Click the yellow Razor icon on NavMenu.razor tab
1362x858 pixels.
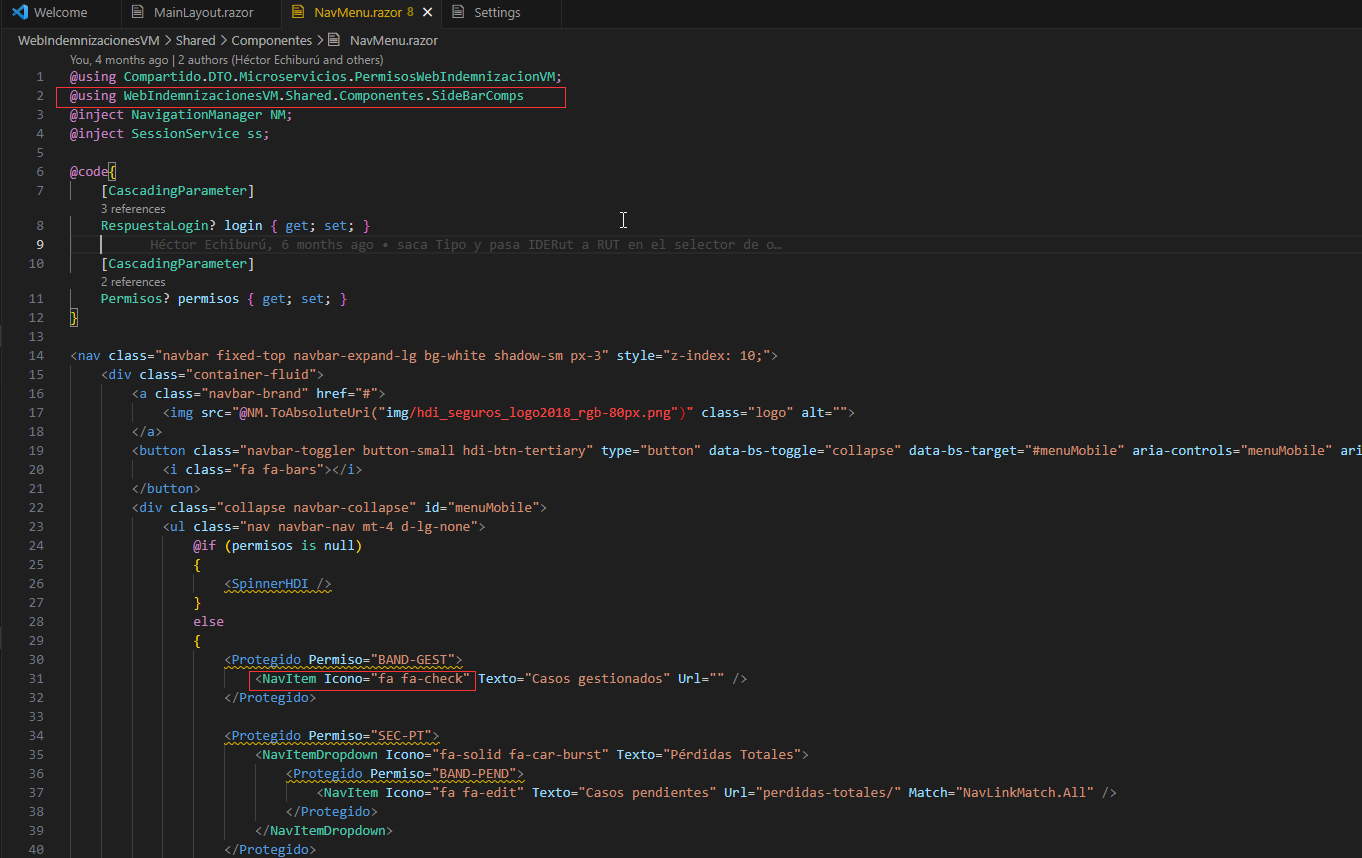pos(297,13)
